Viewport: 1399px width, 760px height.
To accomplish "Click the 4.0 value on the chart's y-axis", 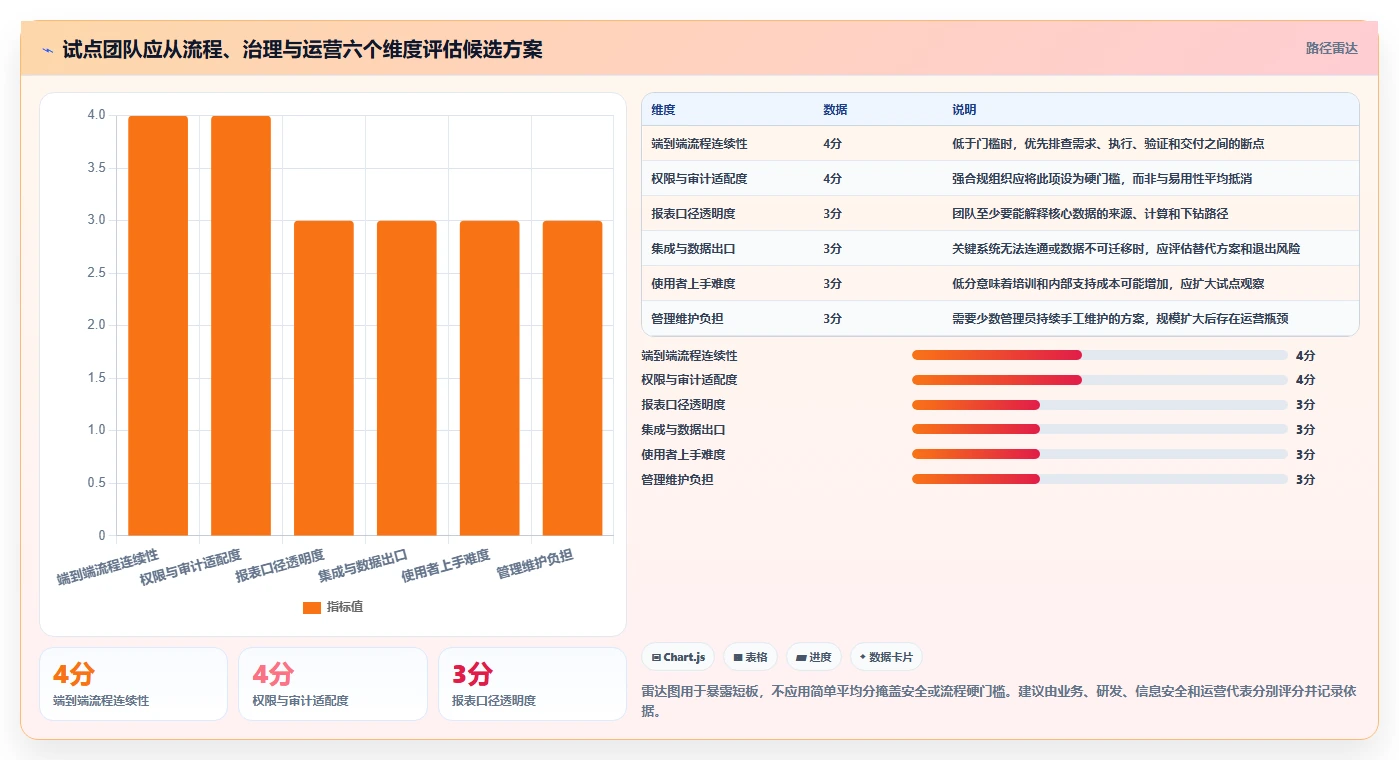I will 96,115.
